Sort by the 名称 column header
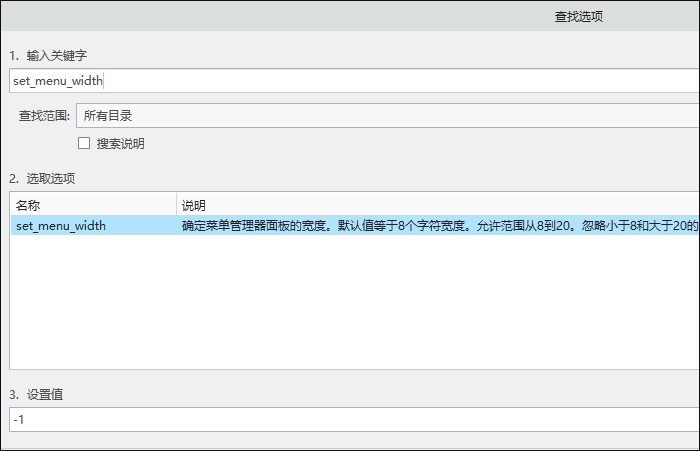The width and height of the screenshot is (700, 451). (93, 205)
